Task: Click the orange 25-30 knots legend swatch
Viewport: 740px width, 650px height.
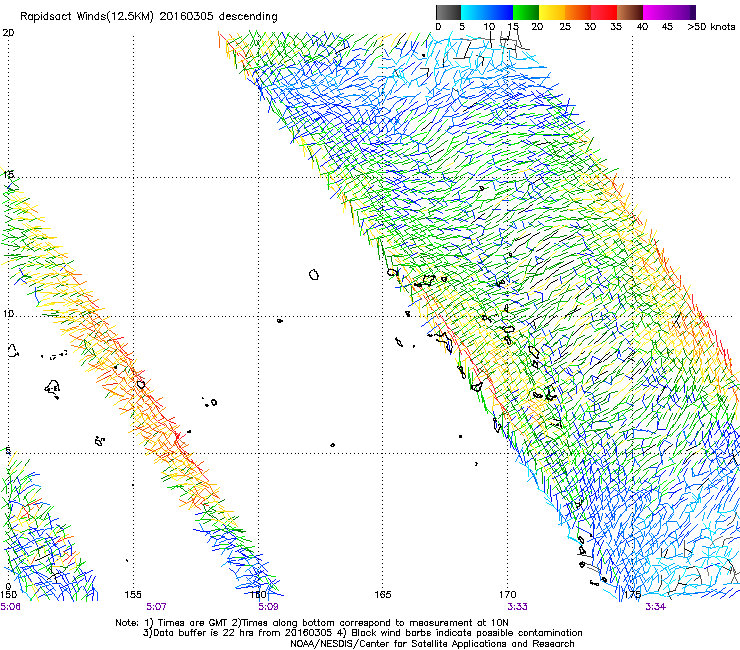Action: 578,12
